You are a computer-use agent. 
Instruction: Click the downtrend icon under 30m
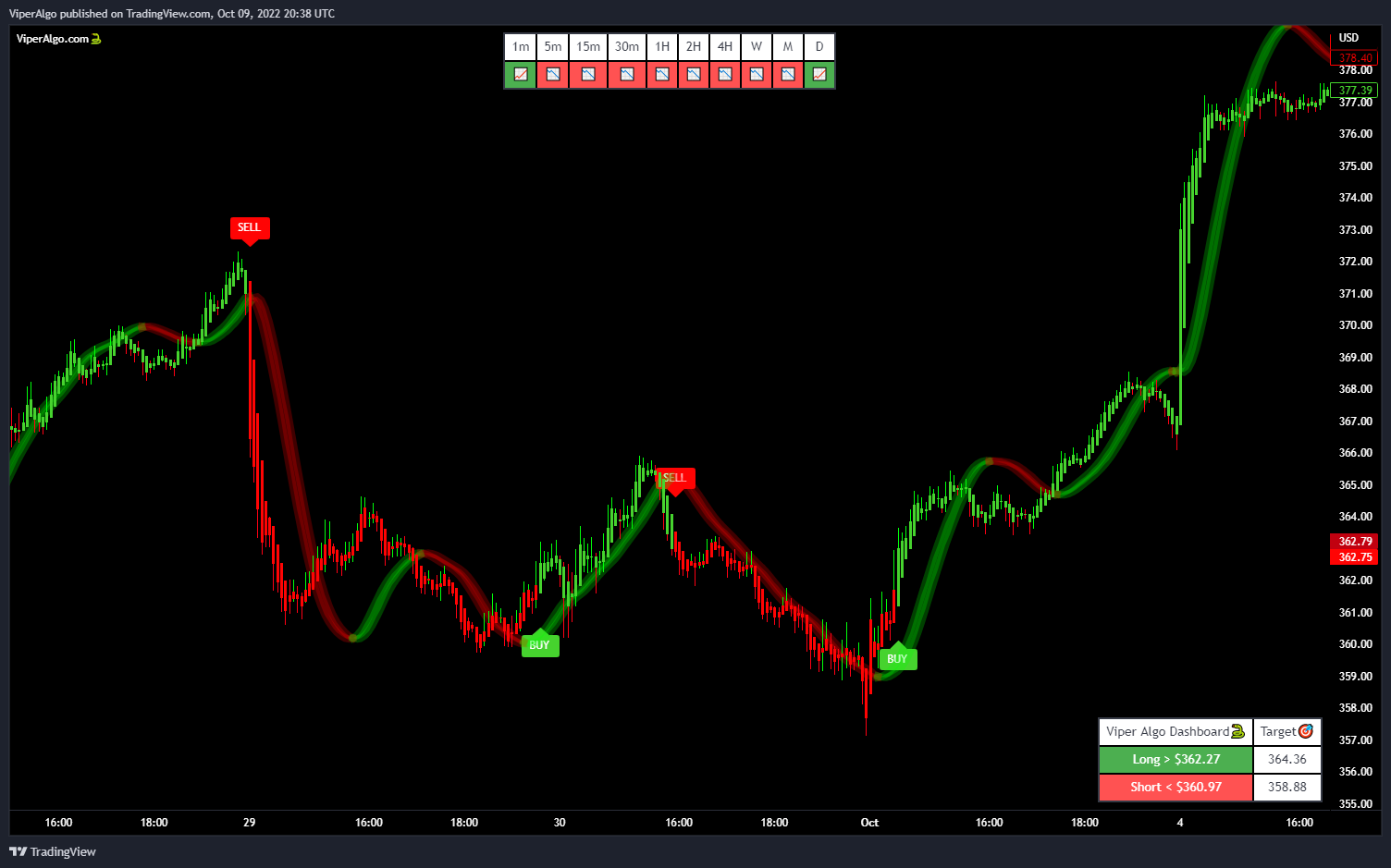coord(627,74)
